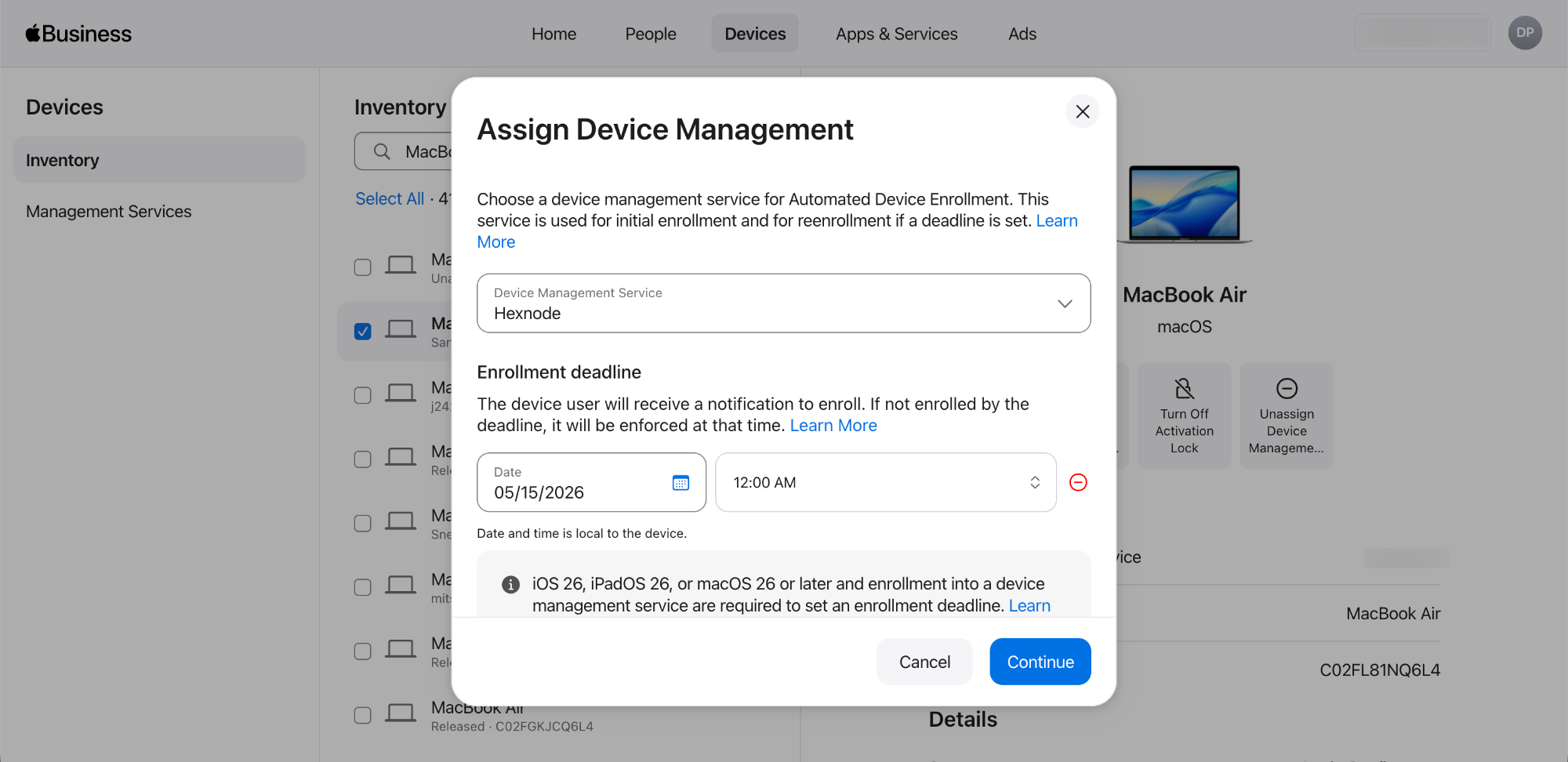The width and height of the screenshot is (1568, 762).
Task: Click the Continue button
Action: click(1040, 662)
